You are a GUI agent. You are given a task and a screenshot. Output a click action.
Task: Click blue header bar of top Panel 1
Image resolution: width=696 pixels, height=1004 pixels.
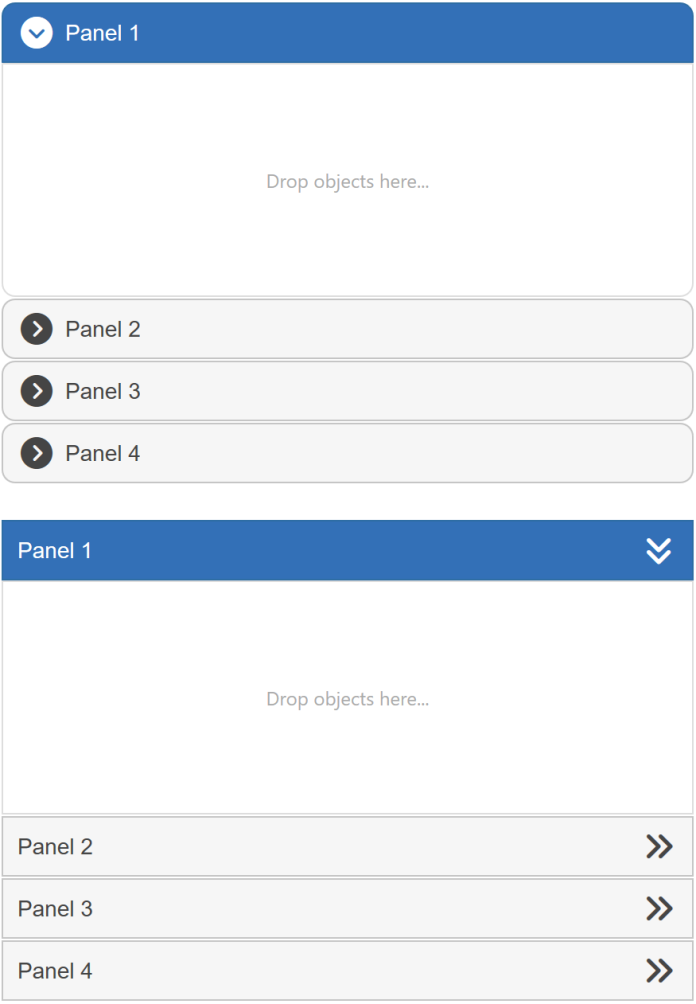400,33
